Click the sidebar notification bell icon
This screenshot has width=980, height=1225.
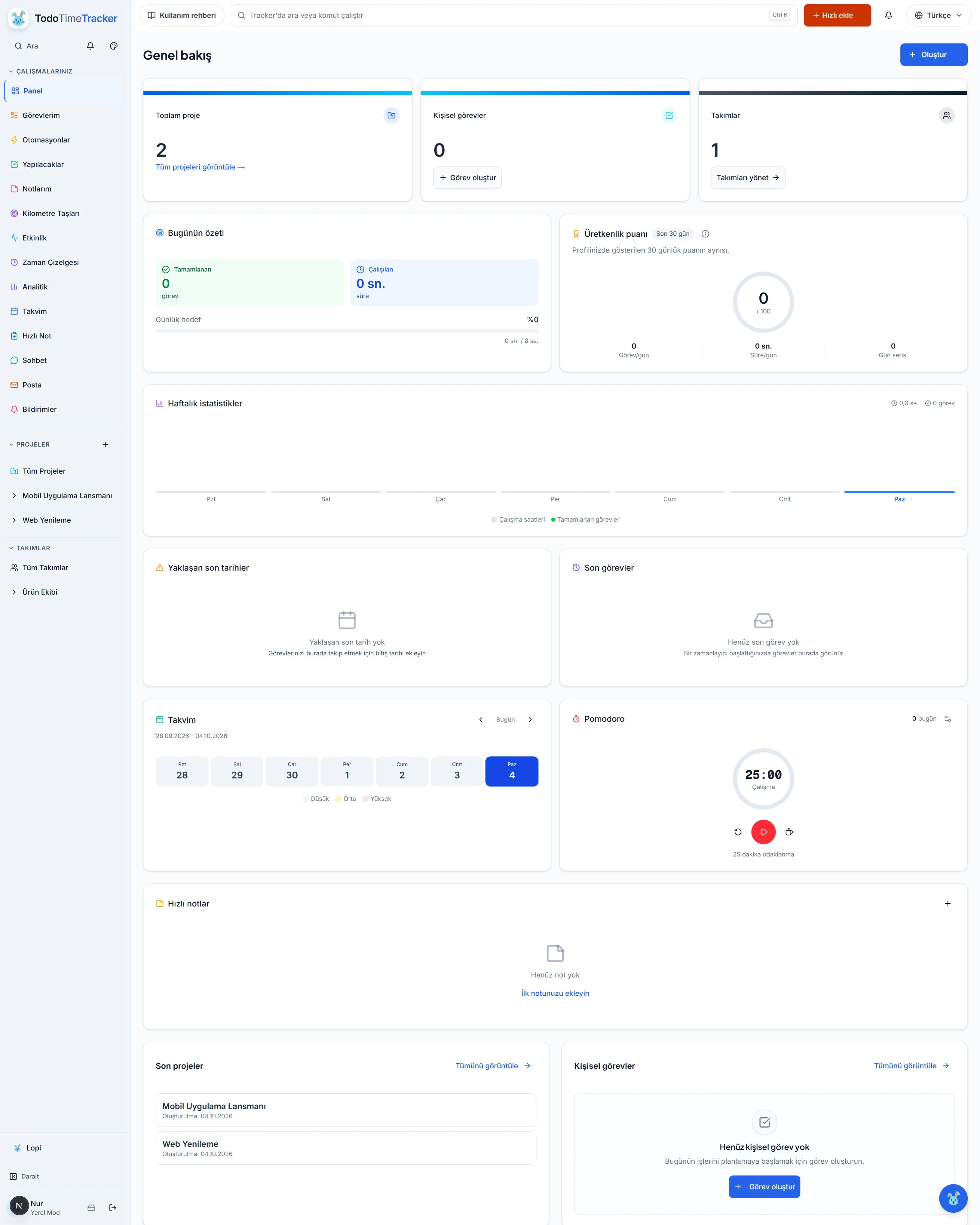click(x=90, y=46)
